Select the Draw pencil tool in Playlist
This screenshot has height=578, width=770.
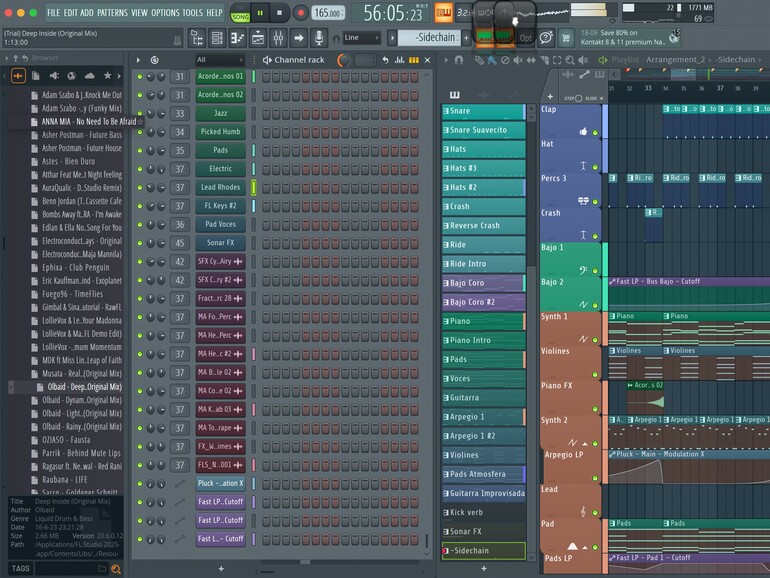(479, 60)
